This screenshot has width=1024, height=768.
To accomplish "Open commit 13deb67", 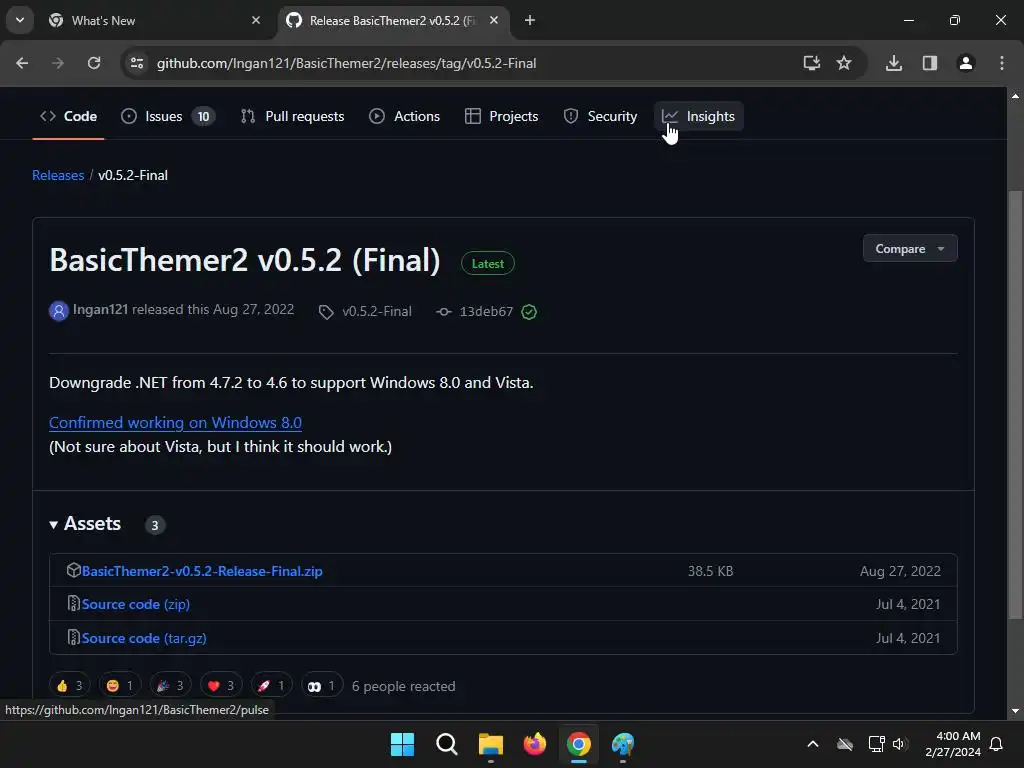I will coord(486,312).
